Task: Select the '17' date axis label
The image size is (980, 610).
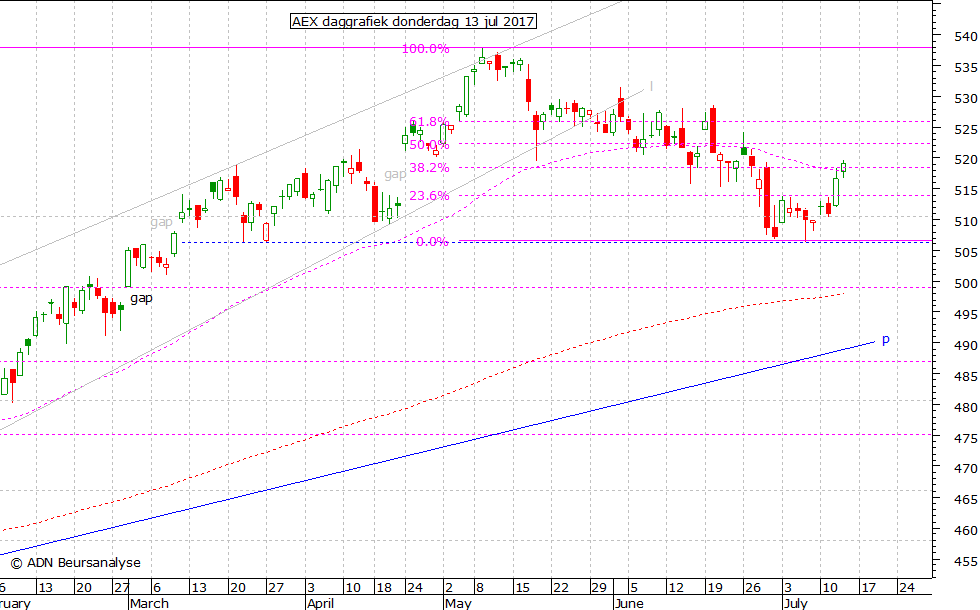Action: [x=868, y=588]
